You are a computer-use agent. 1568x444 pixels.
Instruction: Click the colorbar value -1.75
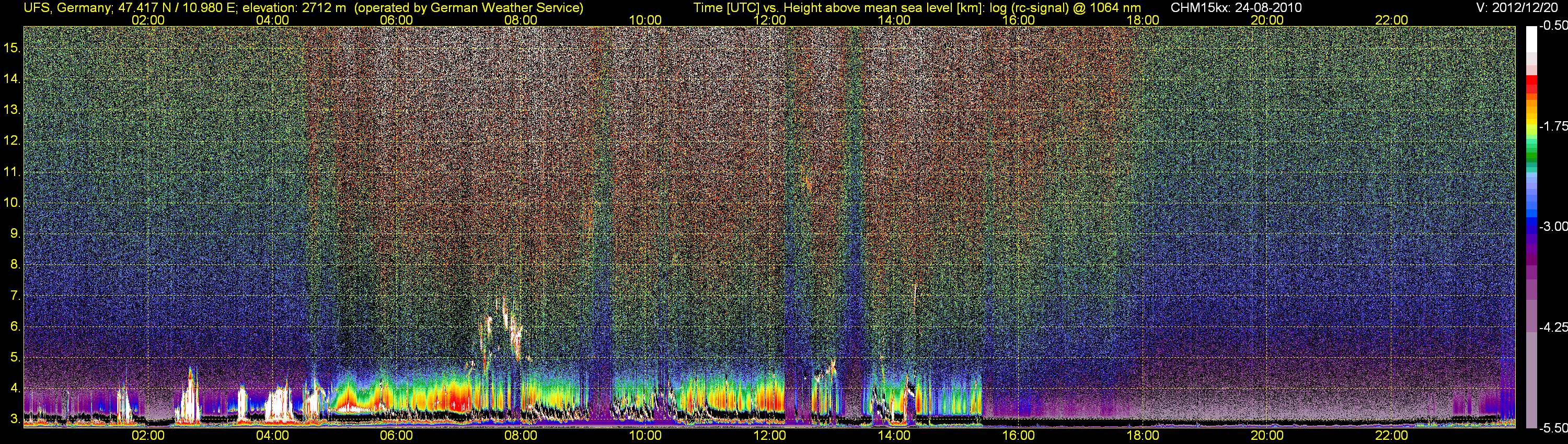(x=1553, y=126)
